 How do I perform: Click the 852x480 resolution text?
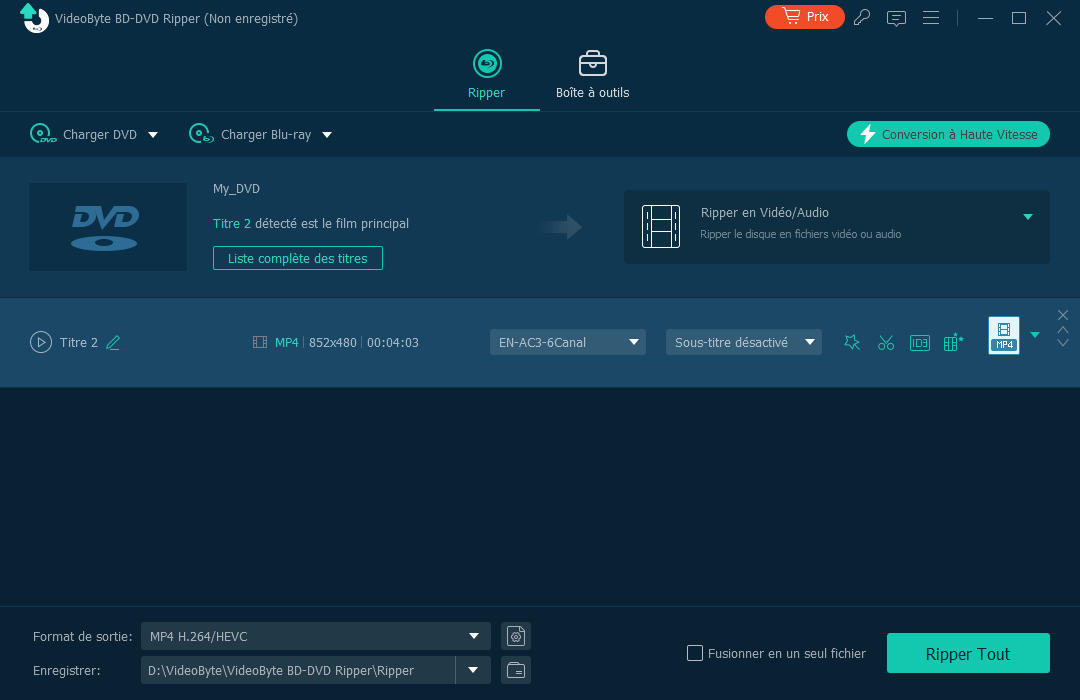pyautogui.click(x=333, y=342)
